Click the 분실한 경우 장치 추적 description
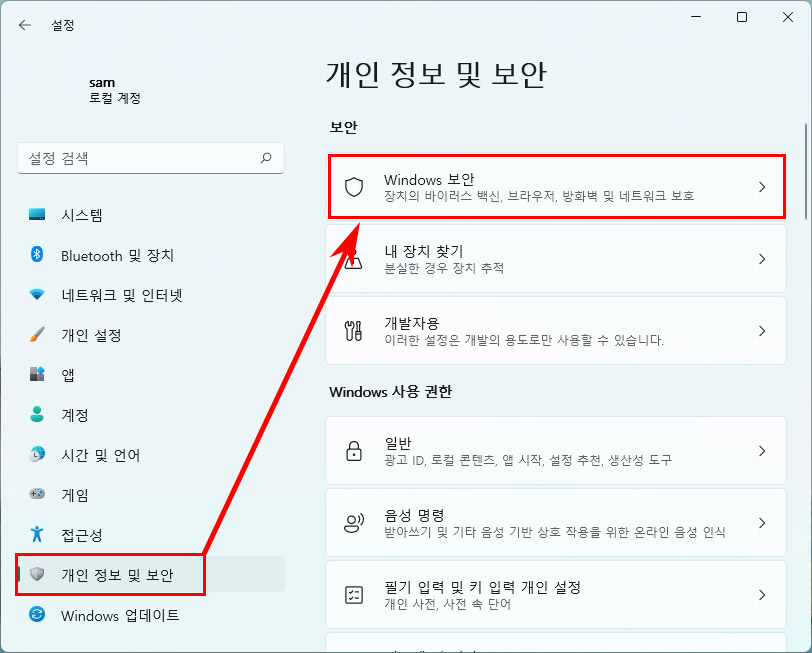Screen dimensions: 812x653 (444, 268)
